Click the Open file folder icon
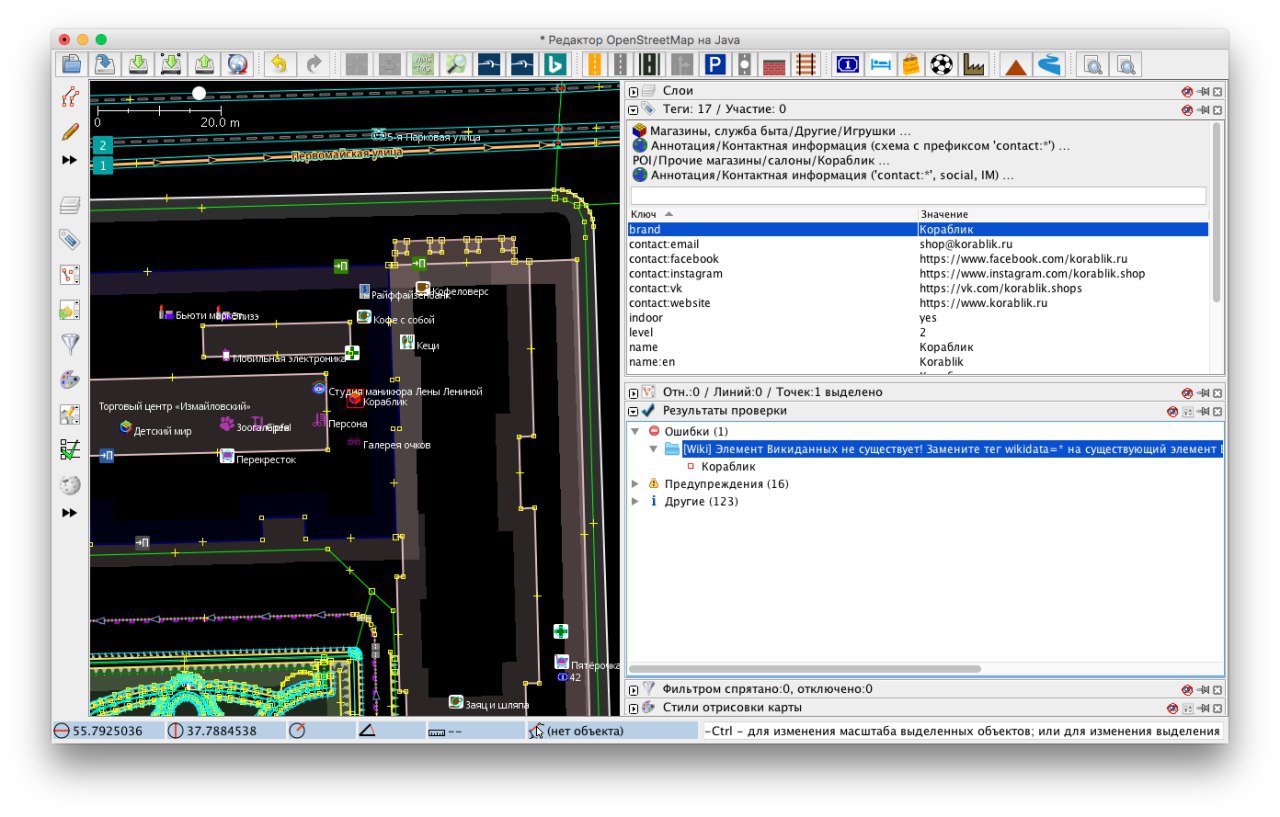Viewport: 1280px width, 817px height. pyautogui.click(x=71, y=65)
